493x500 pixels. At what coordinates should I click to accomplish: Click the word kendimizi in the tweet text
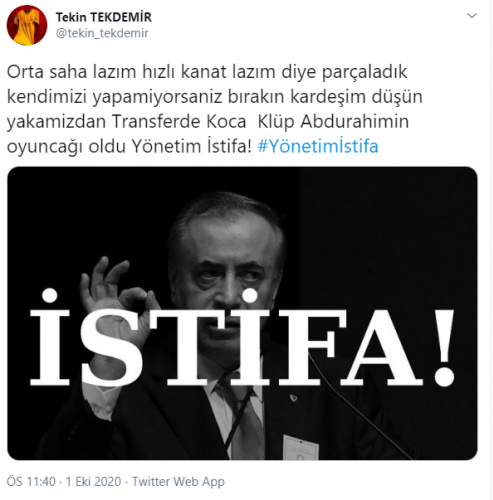tap(47, 97)
